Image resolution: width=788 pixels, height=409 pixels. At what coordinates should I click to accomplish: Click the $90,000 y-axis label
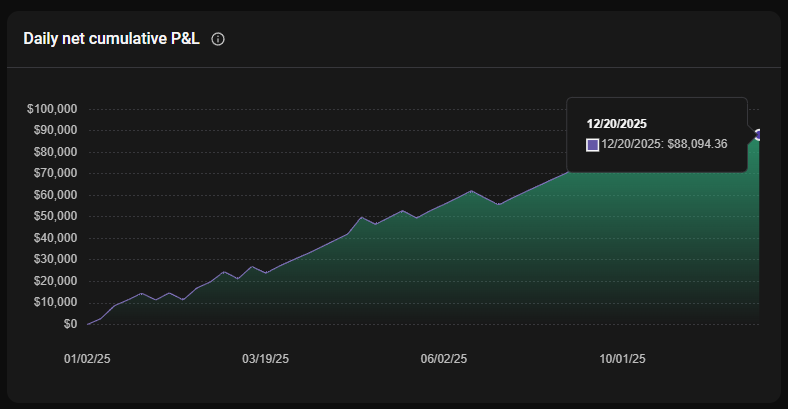(x=55, y=130)
